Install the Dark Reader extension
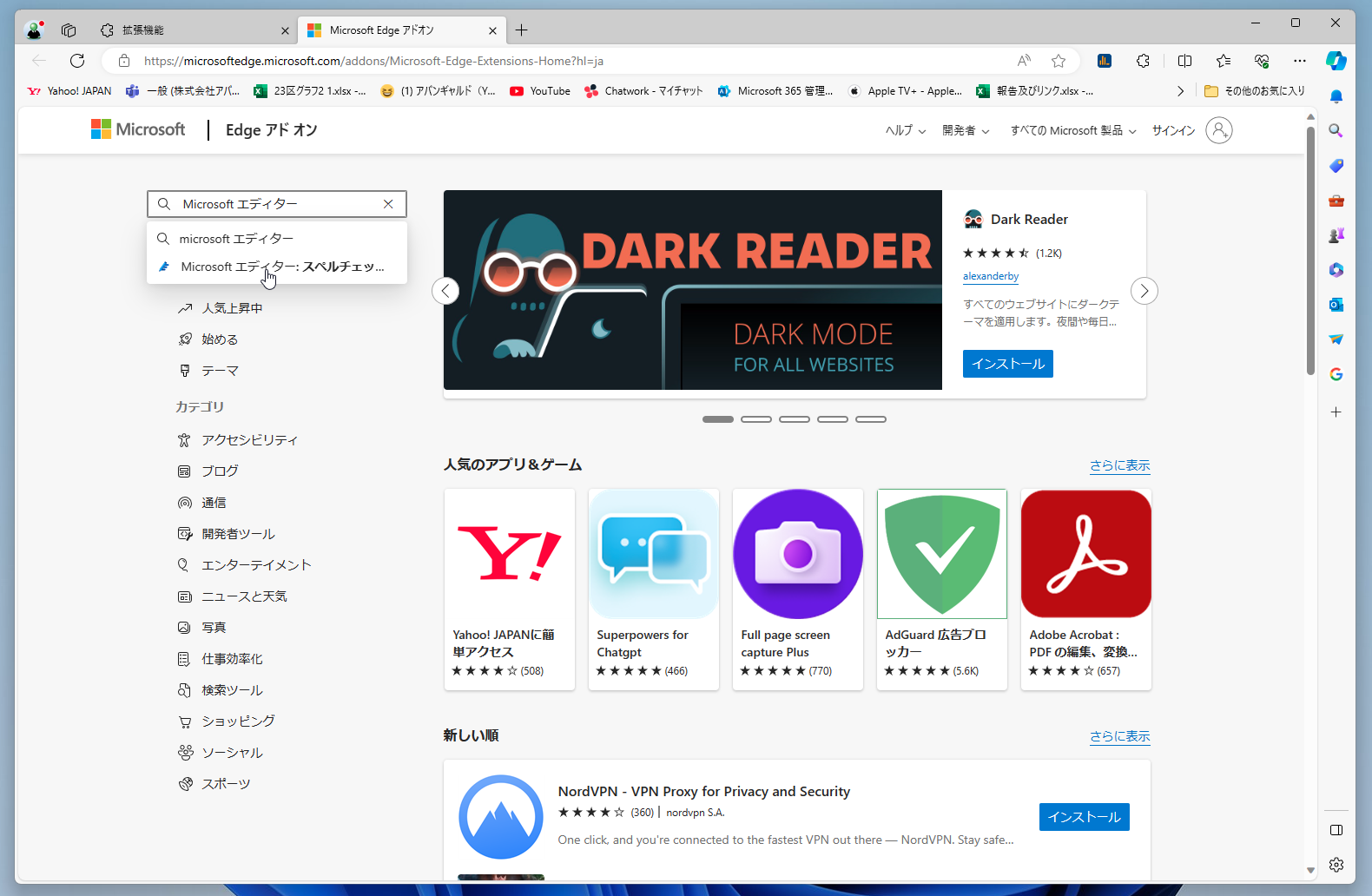 tap(1008, 364)
